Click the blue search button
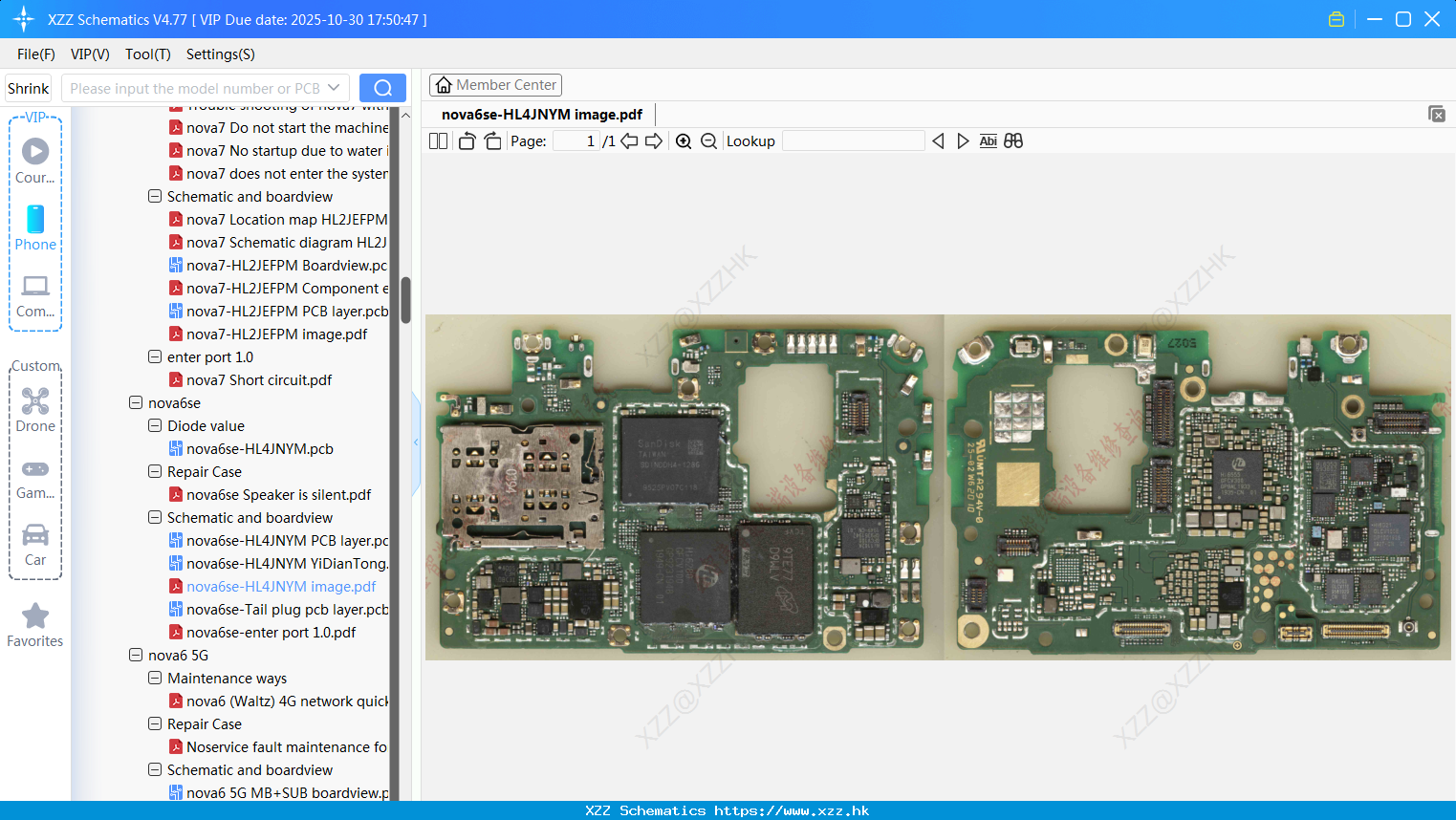 pyautogui.click(x=382, y=88)
